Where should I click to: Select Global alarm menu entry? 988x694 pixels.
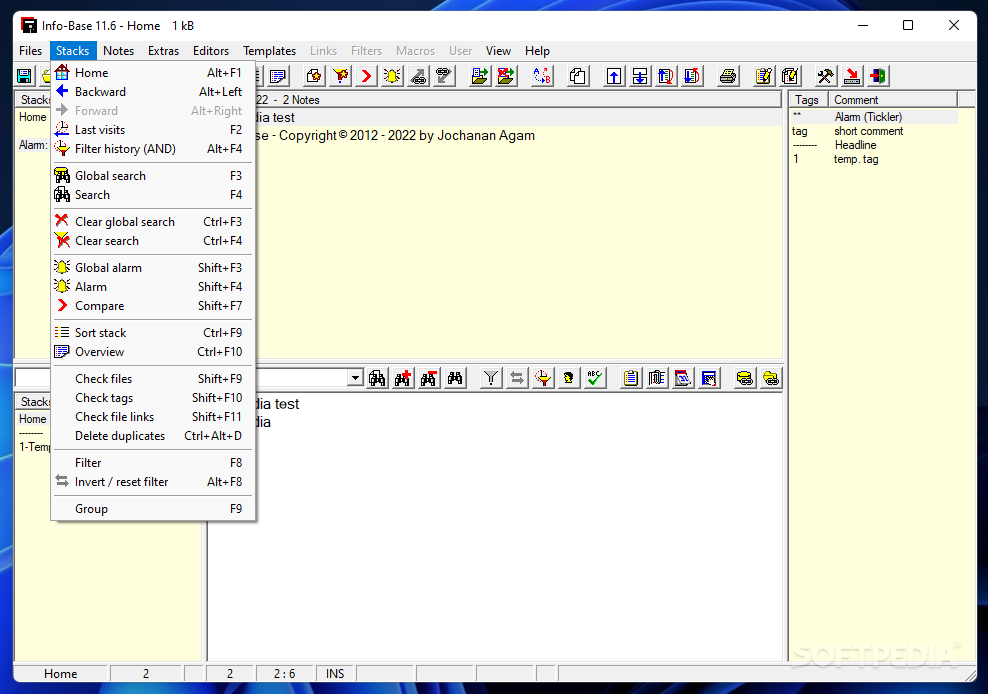pyautogui.click(x=153, y=268)
